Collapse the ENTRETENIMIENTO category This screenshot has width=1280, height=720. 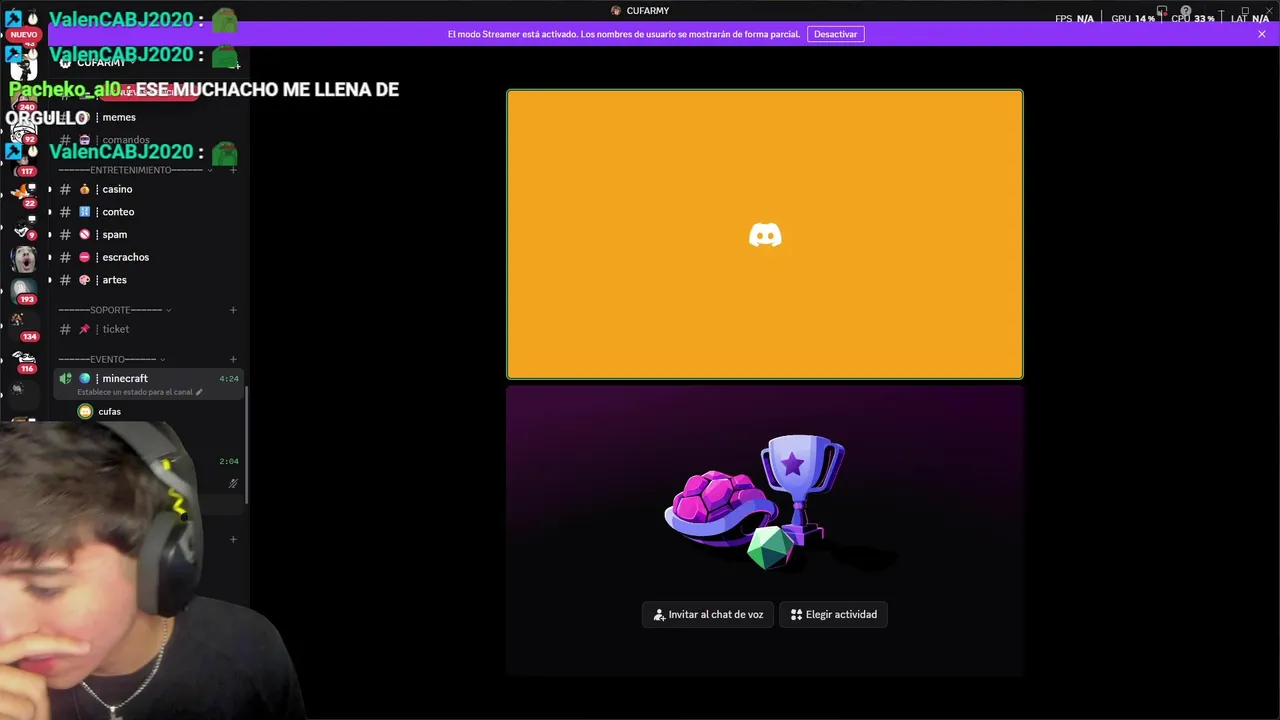(135, 170)
